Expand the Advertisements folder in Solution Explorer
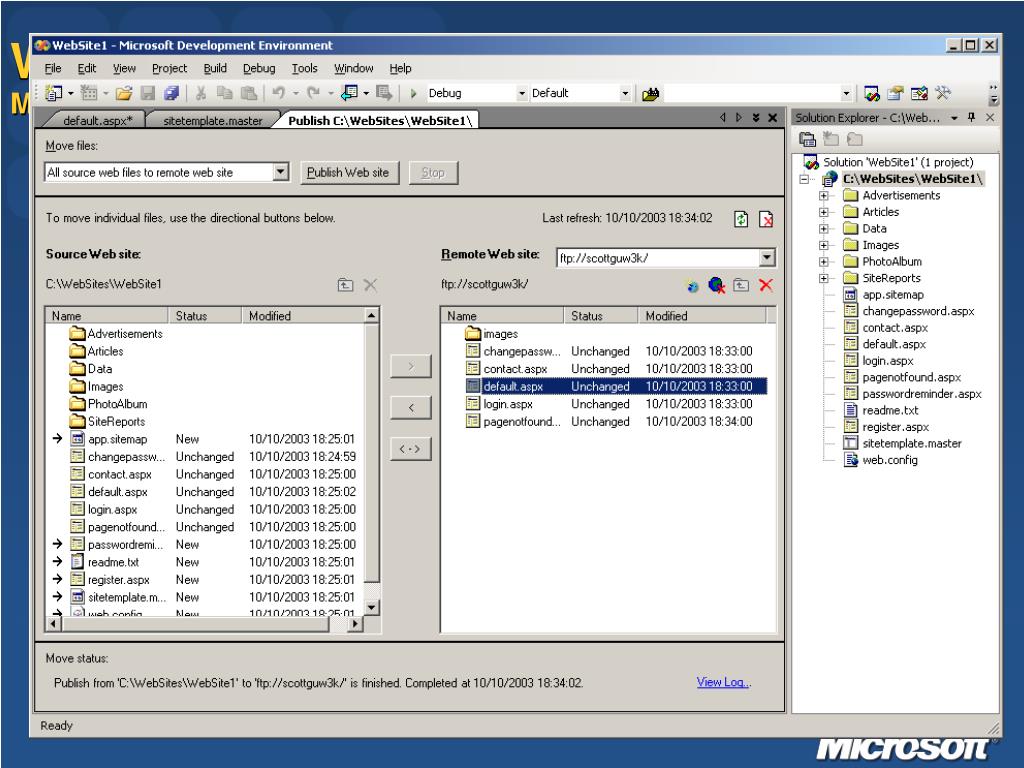1024x768 pixels. [x=824, y=195]
